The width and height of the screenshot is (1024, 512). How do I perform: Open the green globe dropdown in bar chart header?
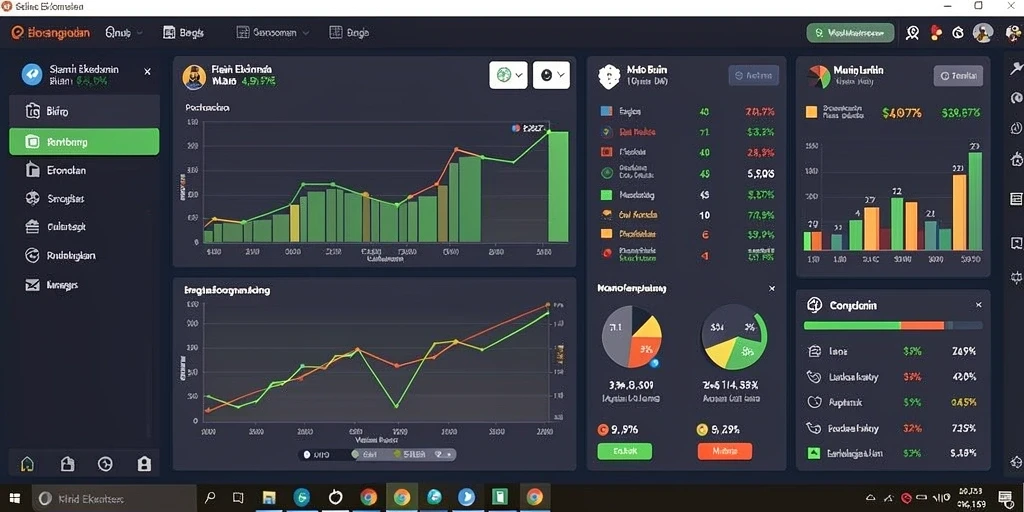509,75
